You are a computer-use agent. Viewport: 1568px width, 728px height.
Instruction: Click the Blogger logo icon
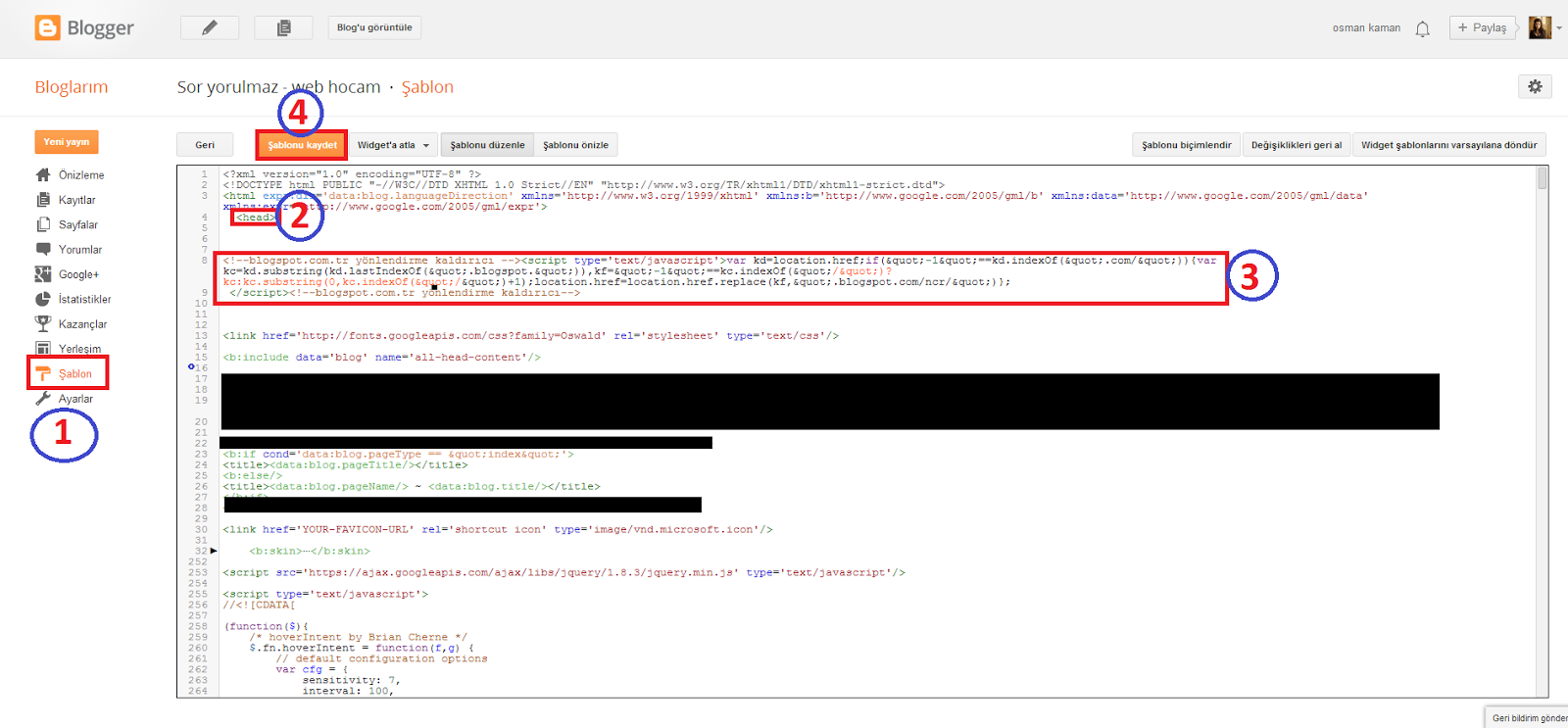point(47,27)
